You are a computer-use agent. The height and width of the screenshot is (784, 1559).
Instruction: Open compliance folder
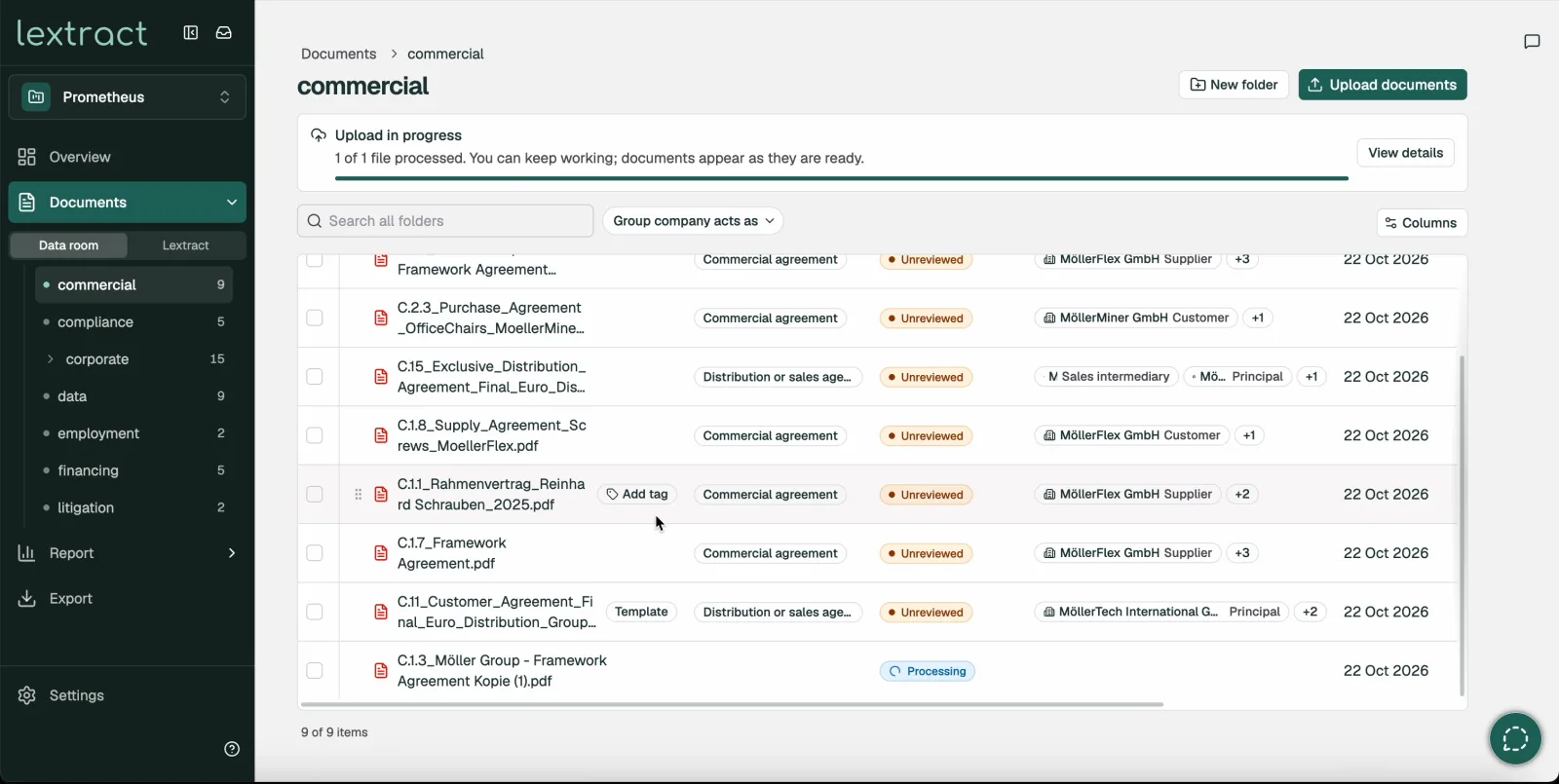134,322
